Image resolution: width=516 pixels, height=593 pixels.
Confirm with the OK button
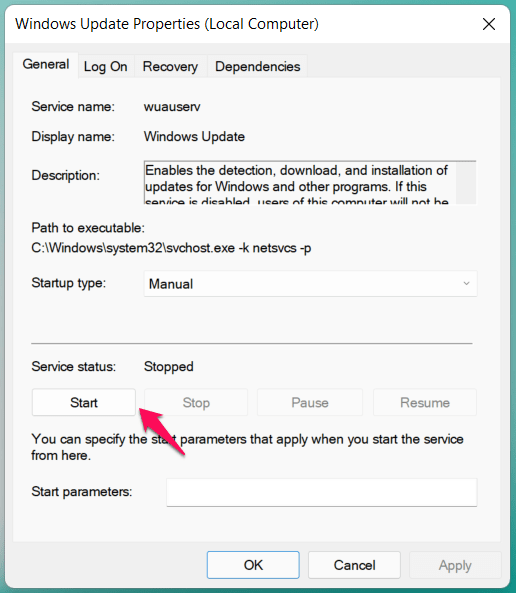coord(253,565)
